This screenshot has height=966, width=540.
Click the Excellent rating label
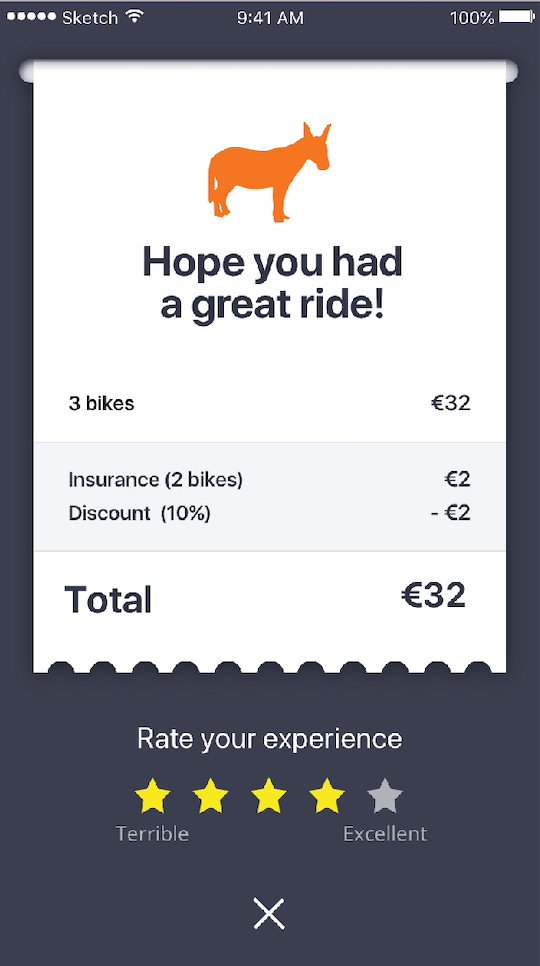(x=385, y=834)
